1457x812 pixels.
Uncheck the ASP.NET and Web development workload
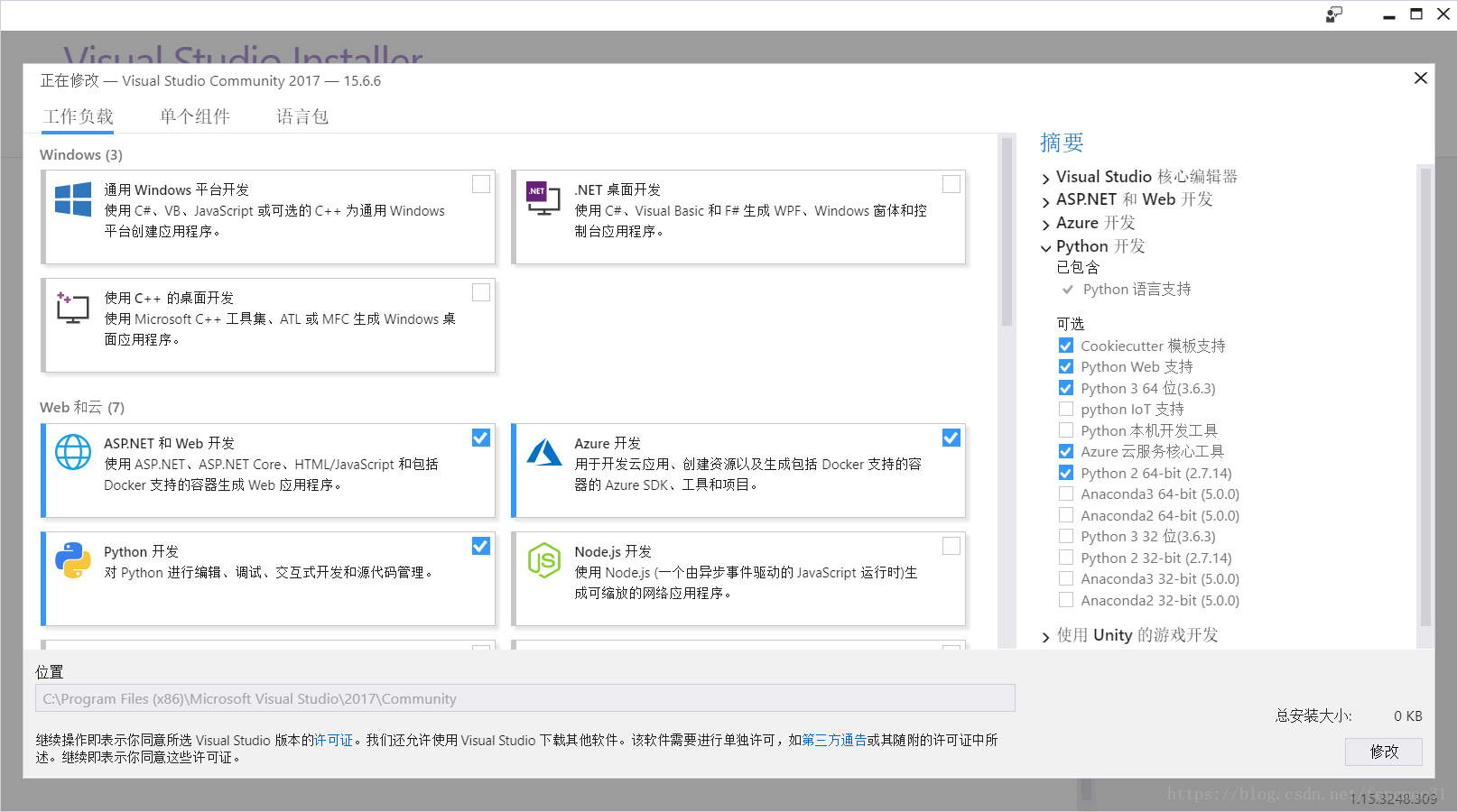coord(481,438)
